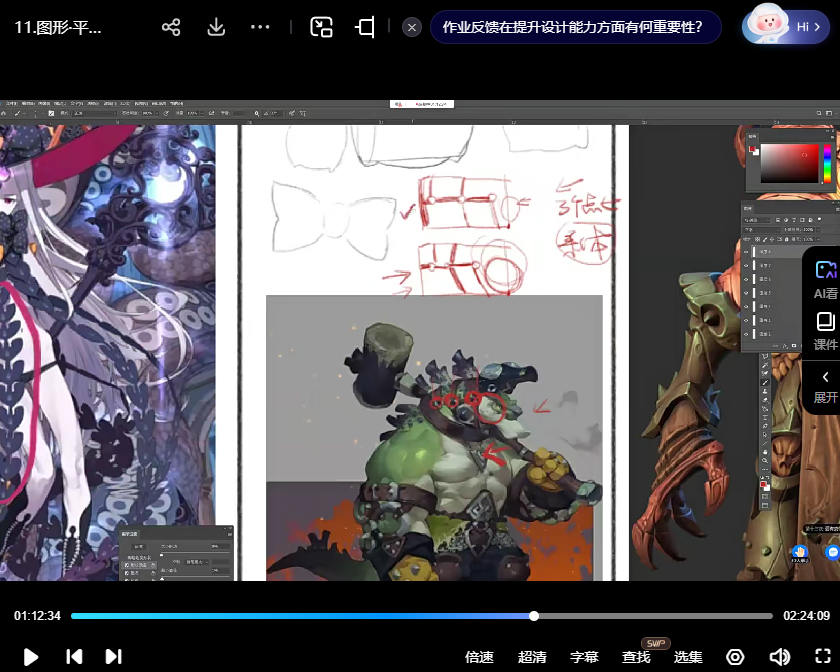The height and width of the screenshot is (672, 840).
Task: Open the three-dot more options menu
Action: (260, 27)
